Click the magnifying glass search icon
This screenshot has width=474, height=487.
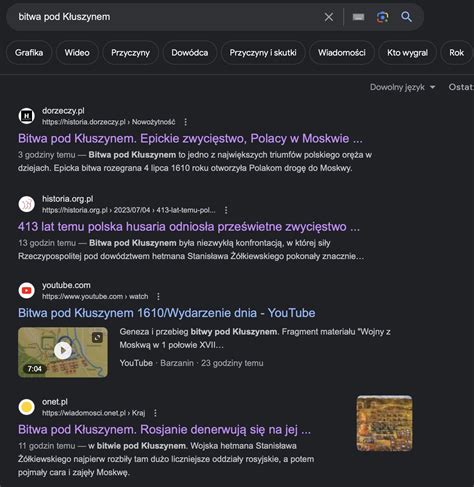pos(406,17)
